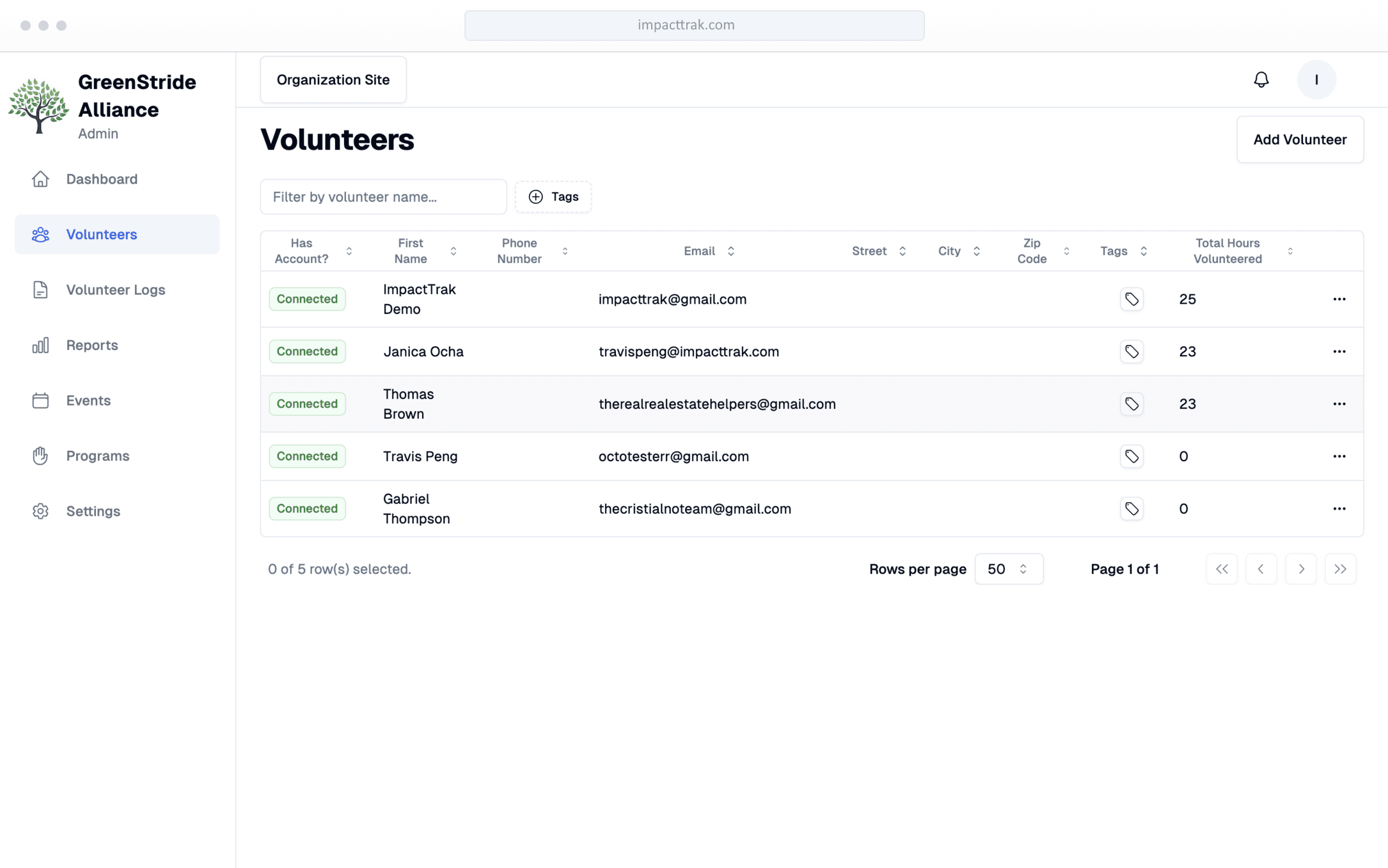Click the GreenStride Alliance tree logo
Viewport: 1388px width, 868px height.
tap(38, 106)
